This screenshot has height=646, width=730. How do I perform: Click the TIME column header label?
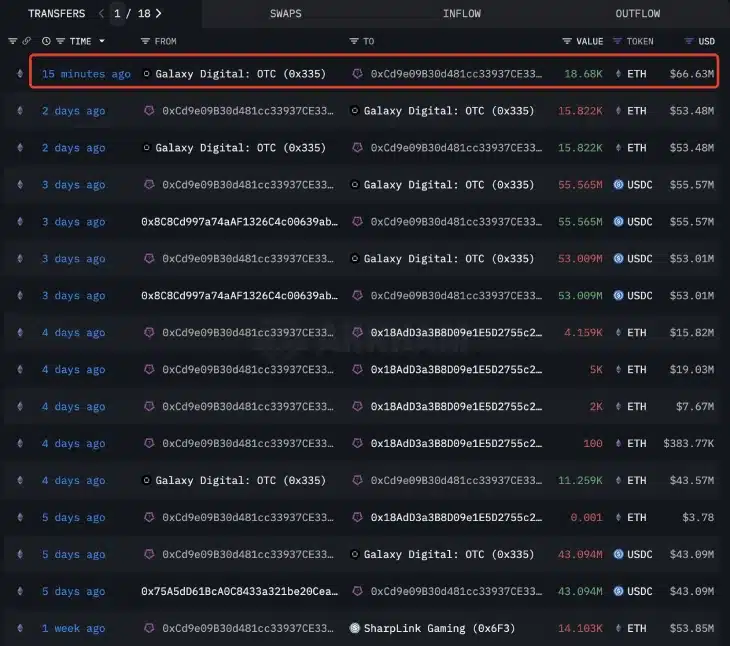(81, 41)
